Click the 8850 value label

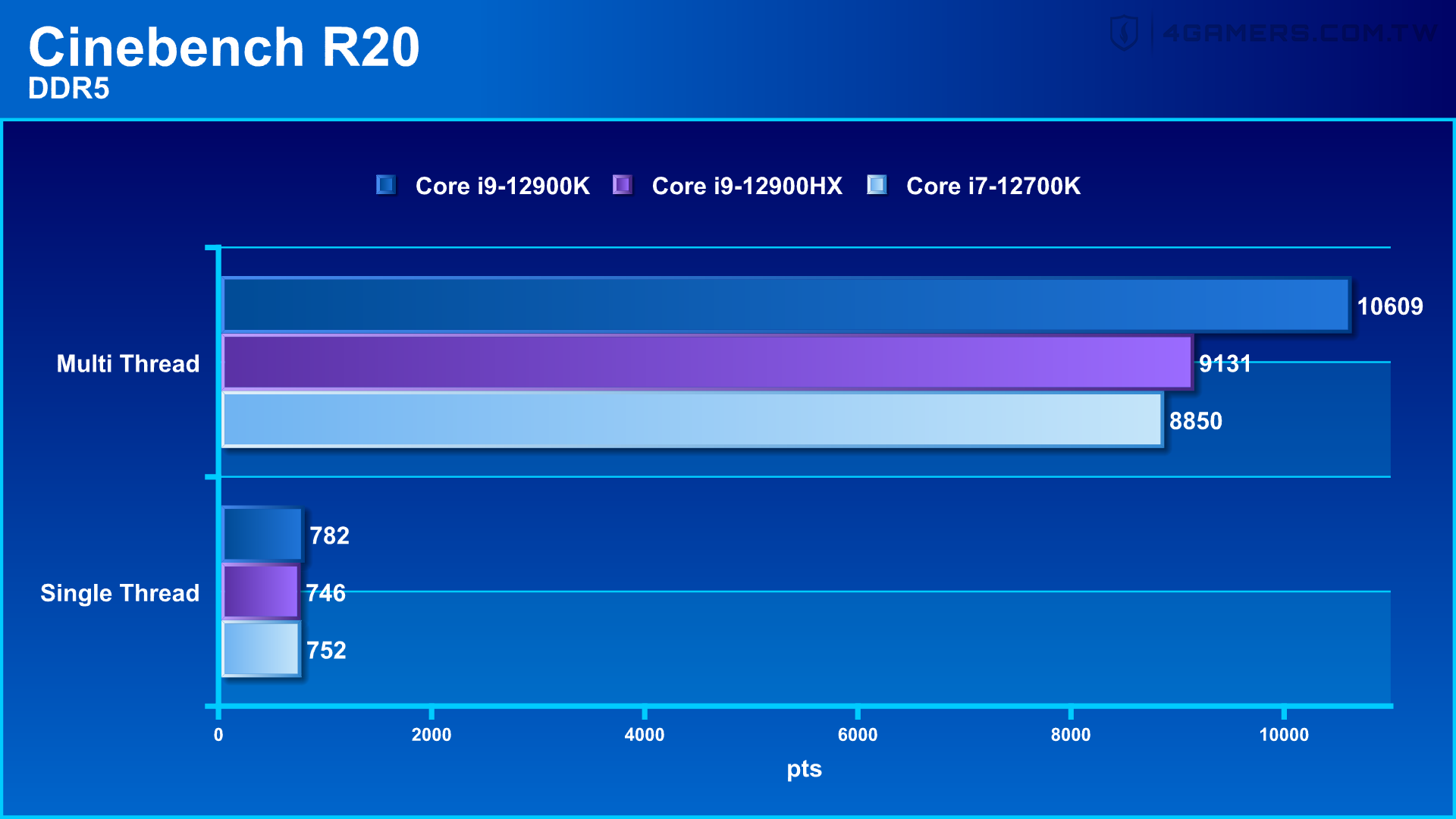coord(1196,421)
